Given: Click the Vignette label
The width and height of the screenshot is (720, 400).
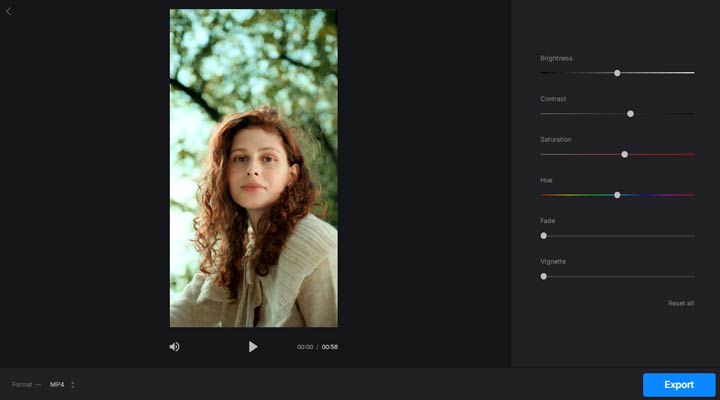Looking at the screenshot, I should point(553,261).
